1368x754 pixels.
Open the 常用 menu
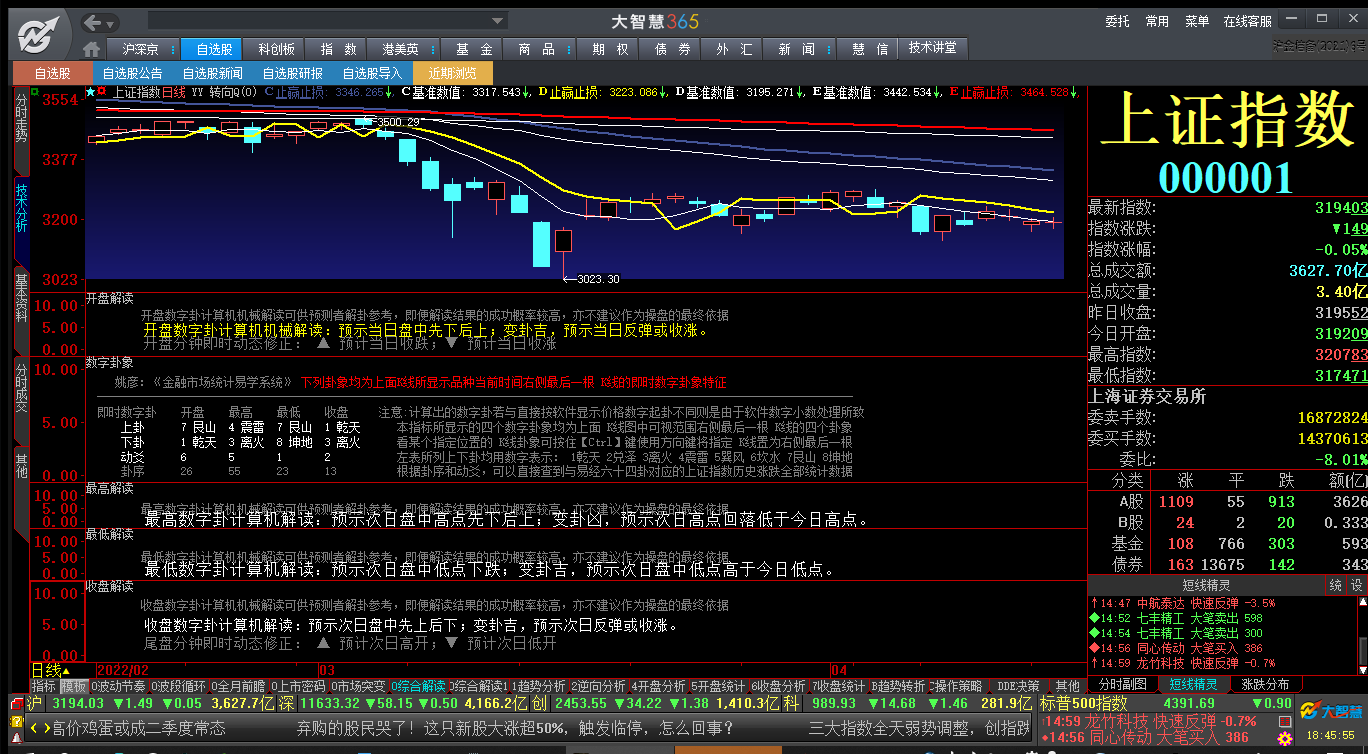1157,21
